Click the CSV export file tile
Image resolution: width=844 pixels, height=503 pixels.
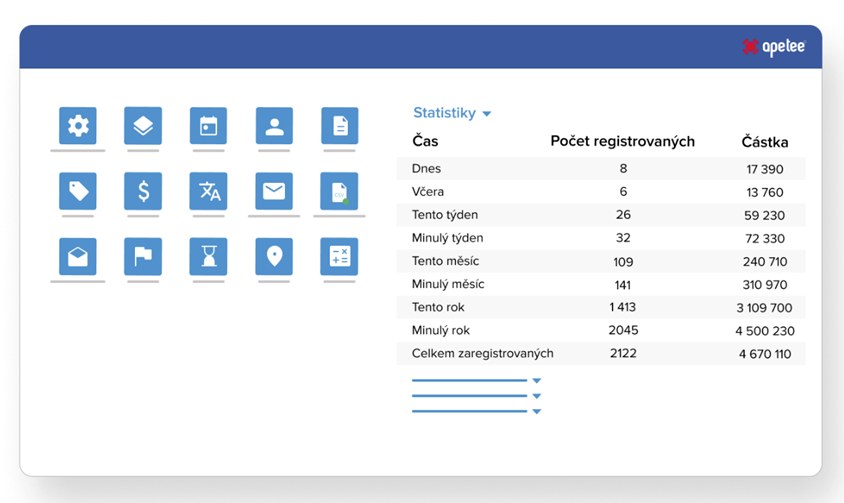coord(340,191)
